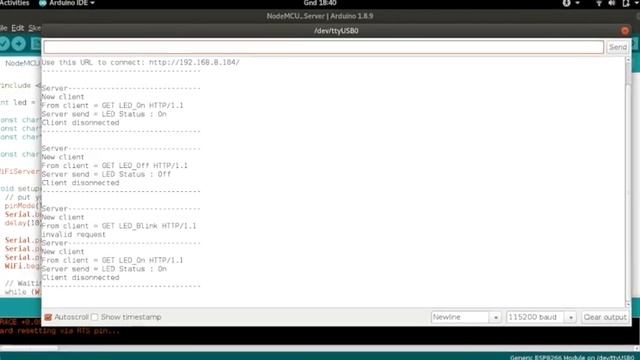Click the clock in the top bar
Image resolution: width=640 pixels, height=360 pixels.
point(320,3)
